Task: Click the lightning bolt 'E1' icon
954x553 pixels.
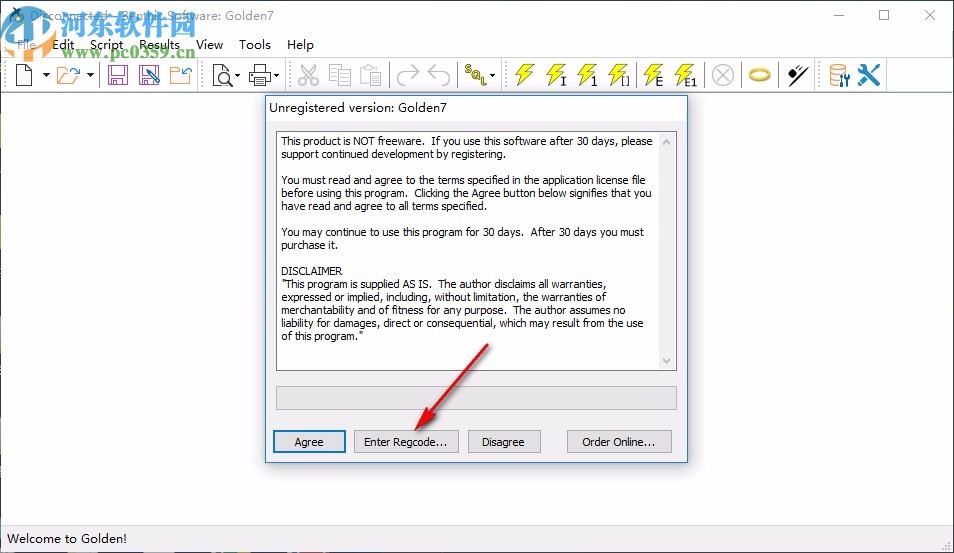Action: (686, 75)
